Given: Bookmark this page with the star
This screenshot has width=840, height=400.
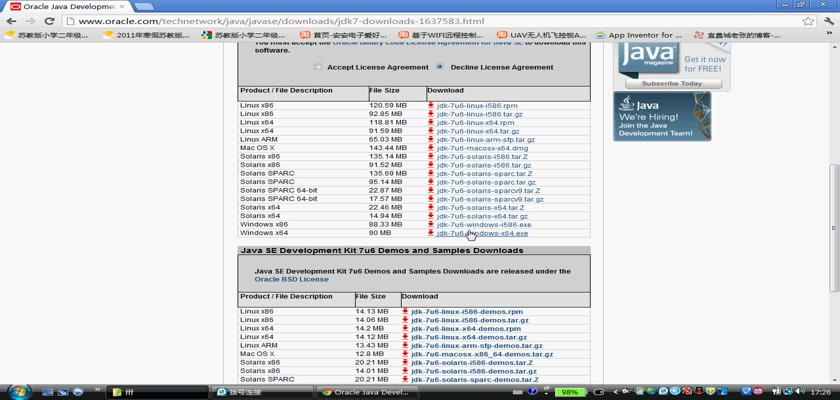Looking at the screenshot, I should 808,21.
